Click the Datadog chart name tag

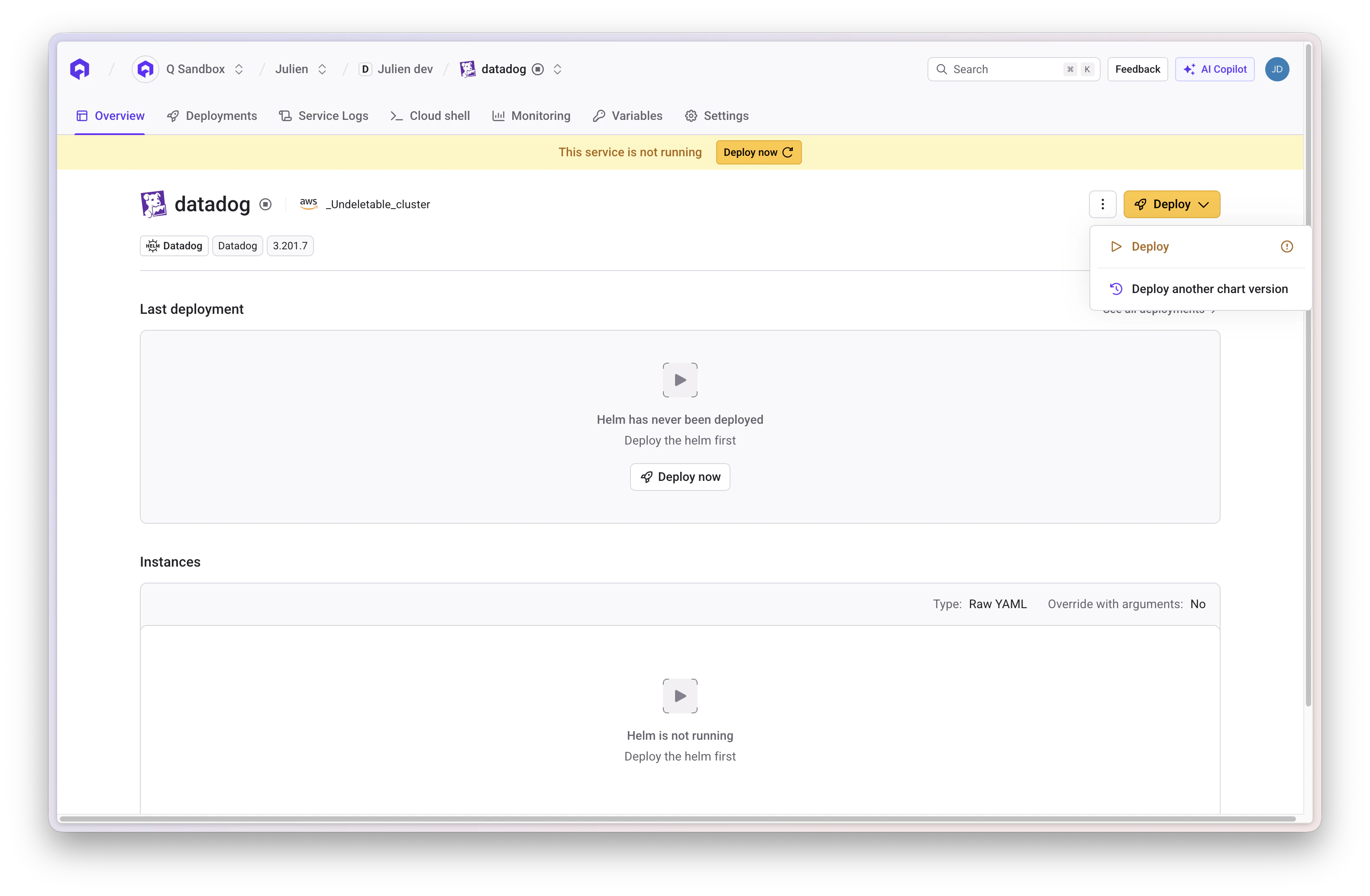point(237,246)
